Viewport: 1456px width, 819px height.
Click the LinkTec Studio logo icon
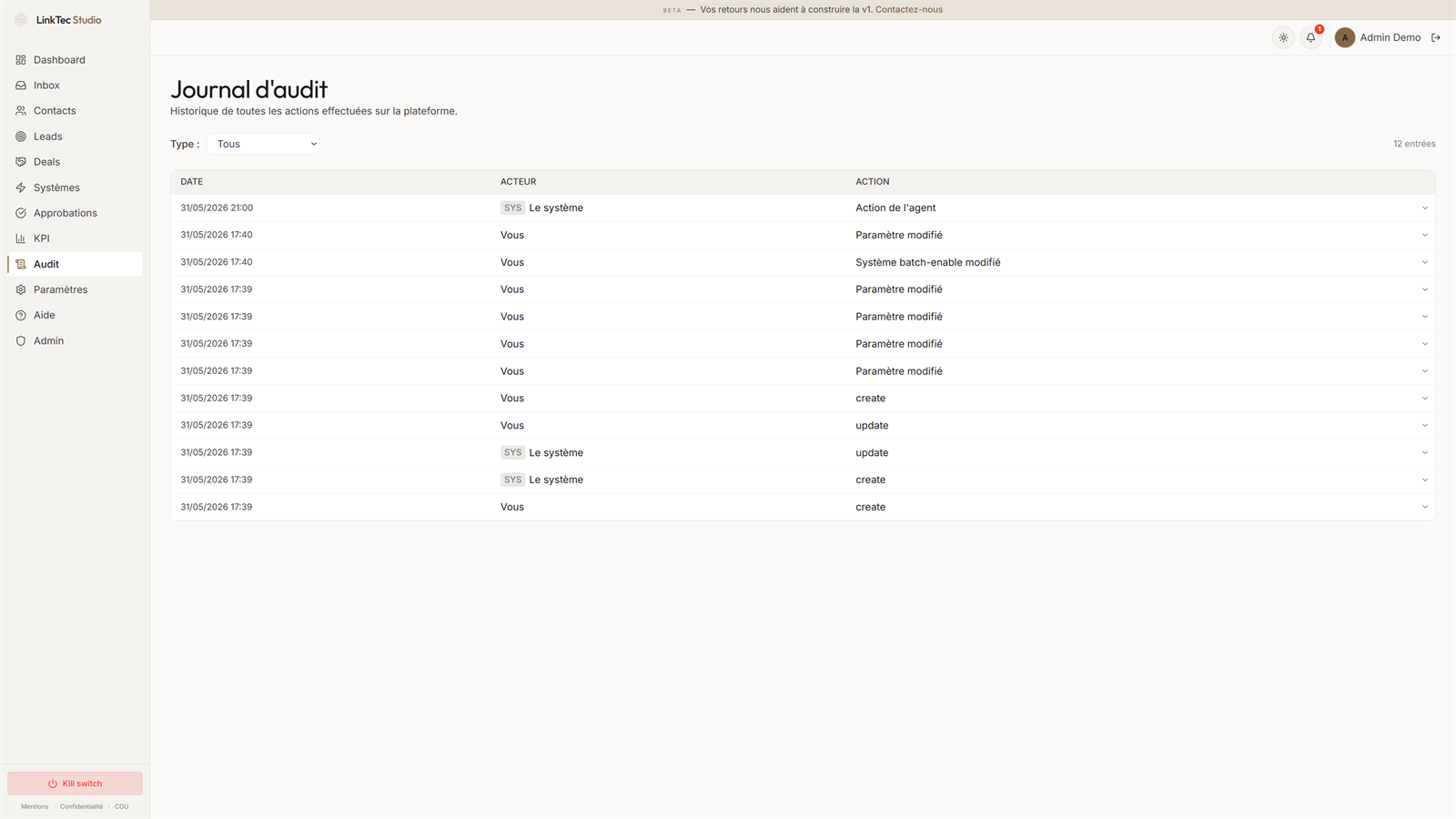point(21,20)
